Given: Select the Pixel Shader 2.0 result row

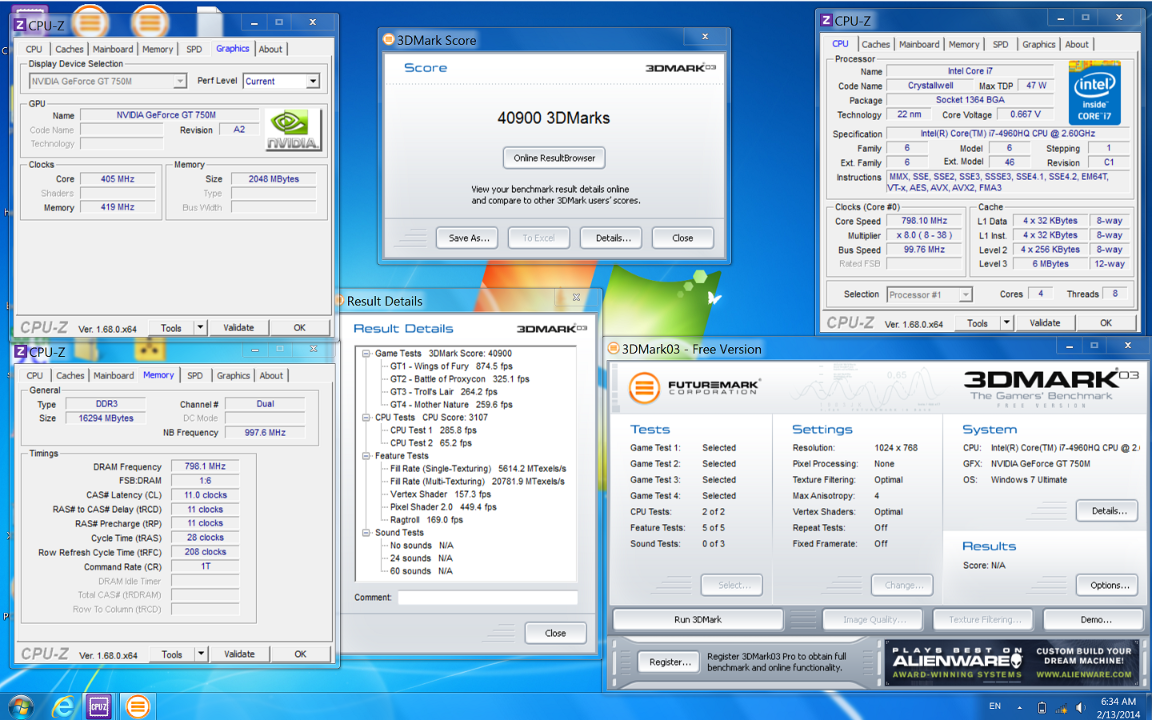Looking at the screenshot, I should point(443,507).
